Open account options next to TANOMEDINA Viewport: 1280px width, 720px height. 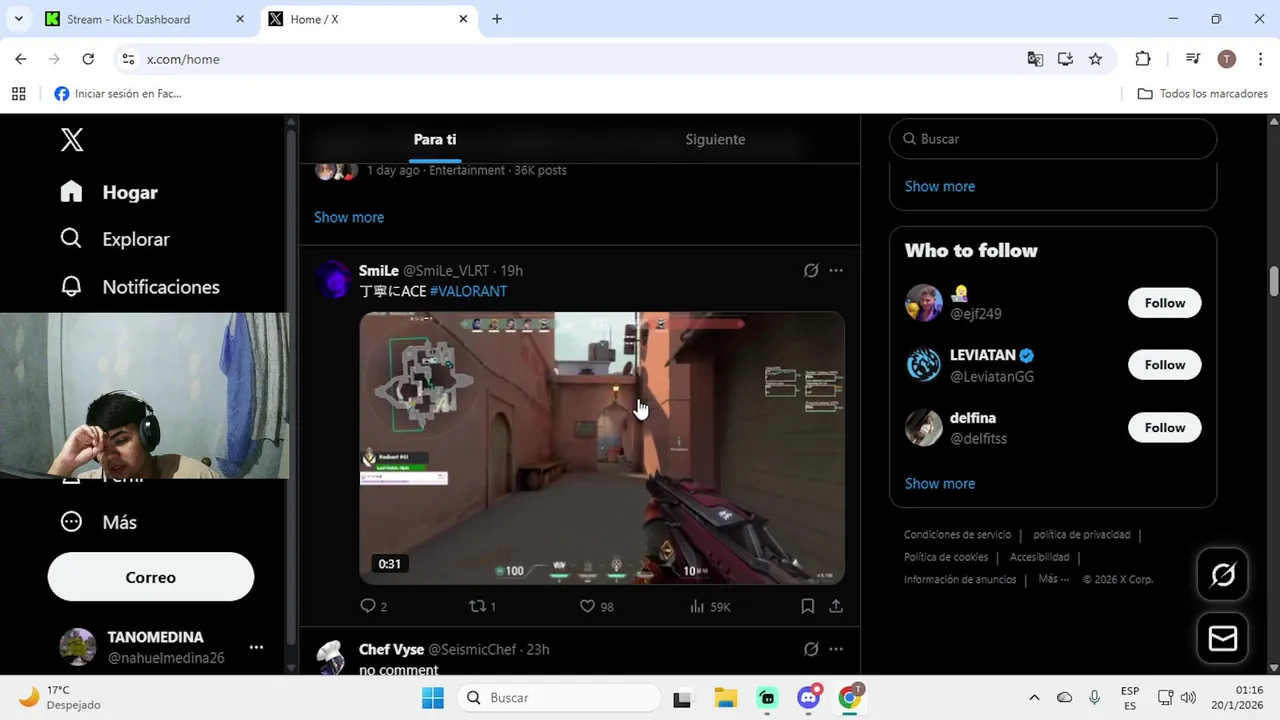256,647
